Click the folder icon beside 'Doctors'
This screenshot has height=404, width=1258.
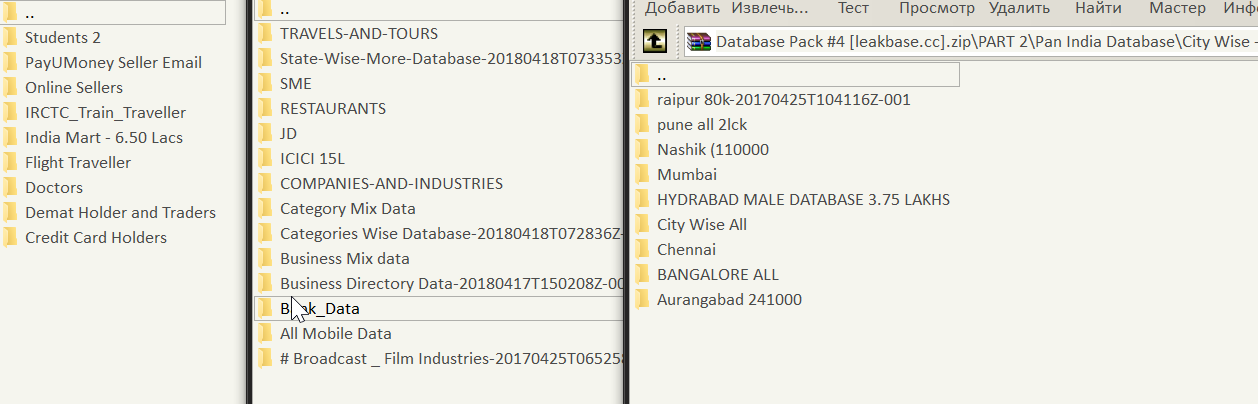10,188
